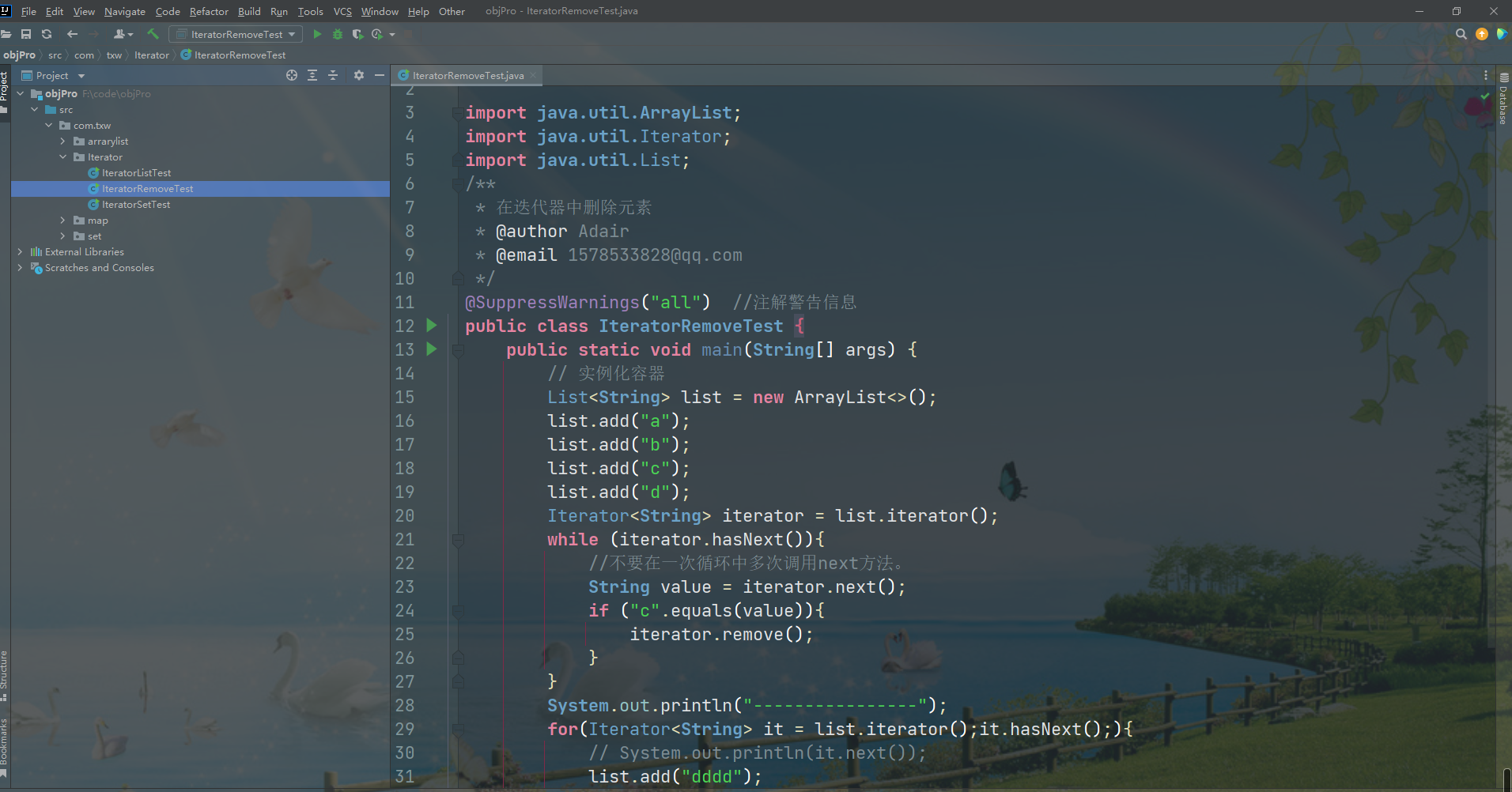Open the Other menu
1512x792 pixels.
tap(452, 11)
